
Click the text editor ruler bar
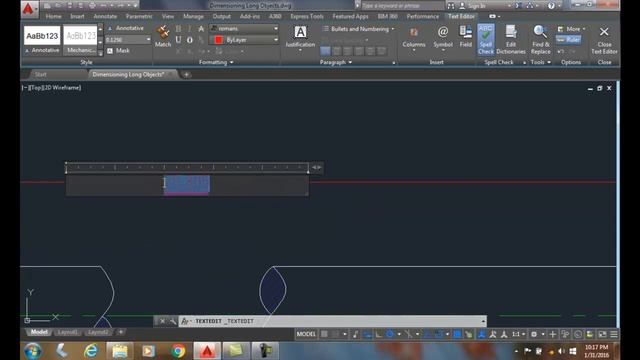187,167
